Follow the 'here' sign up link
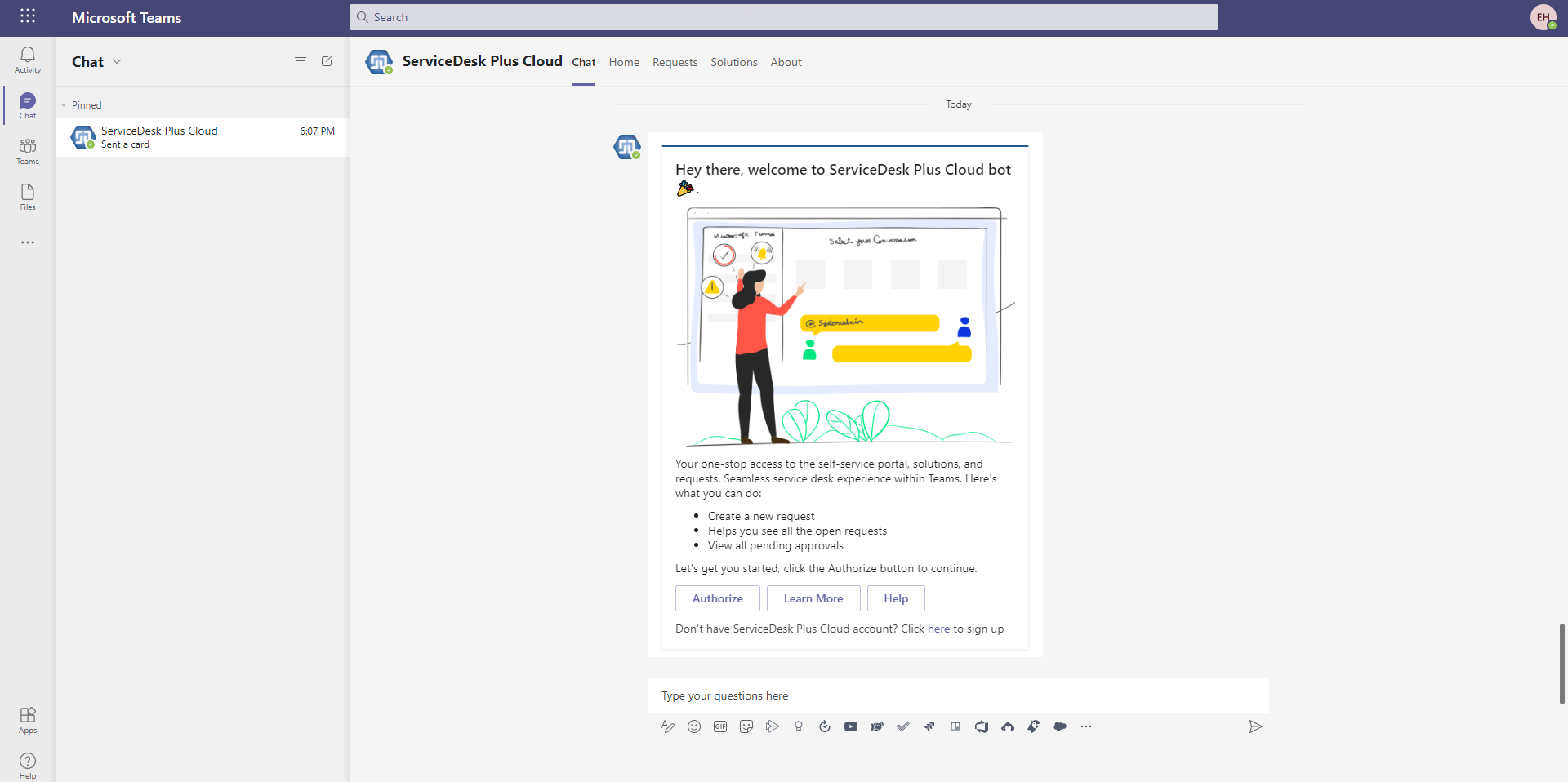Screen dimensions: 1568x782 pos(938,629)
